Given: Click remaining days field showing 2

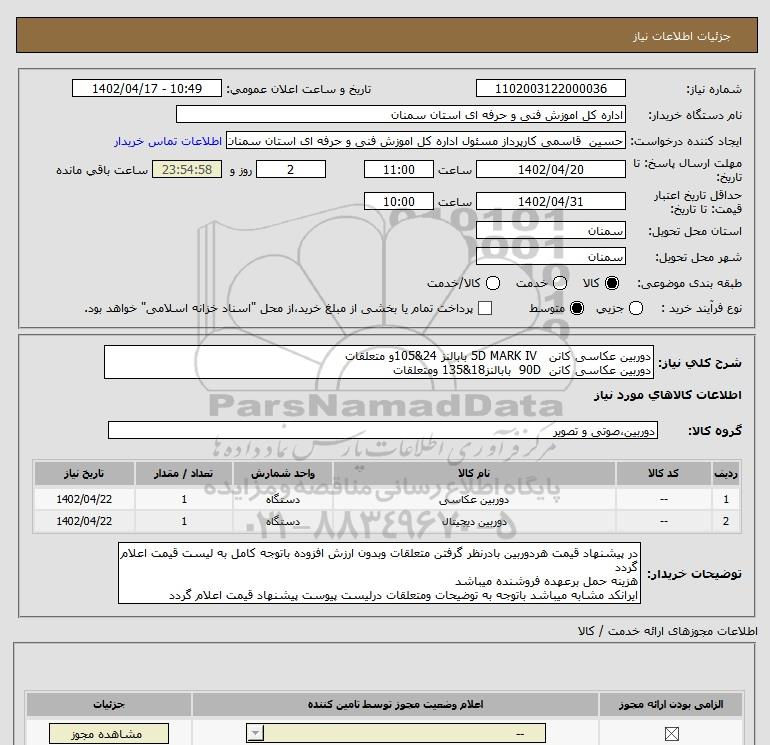Looking at the screenshot, I should tap(291, 169).
